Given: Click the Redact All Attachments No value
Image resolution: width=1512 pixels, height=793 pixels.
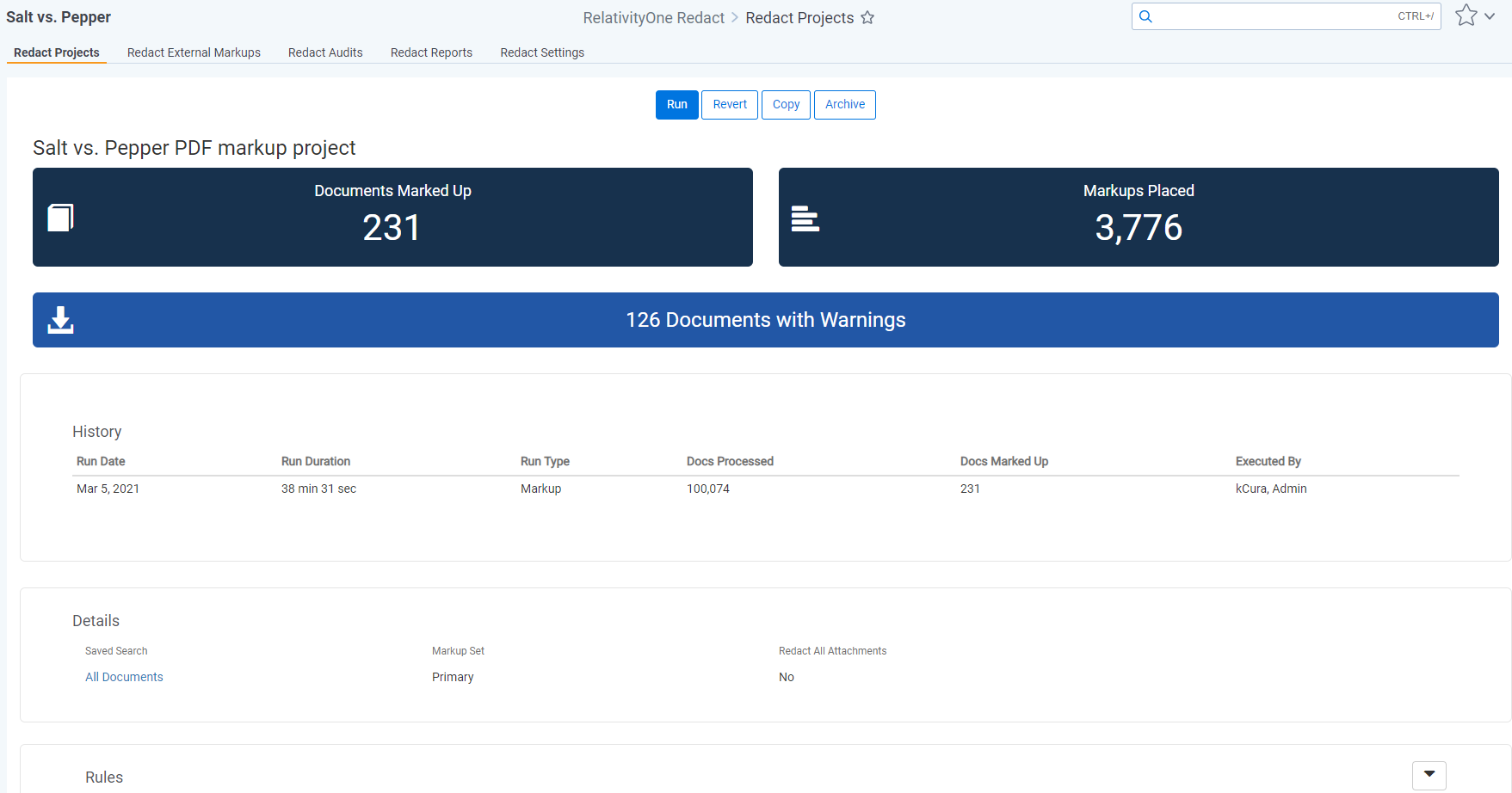Looking at the screenshot, I should coord(787,677).
